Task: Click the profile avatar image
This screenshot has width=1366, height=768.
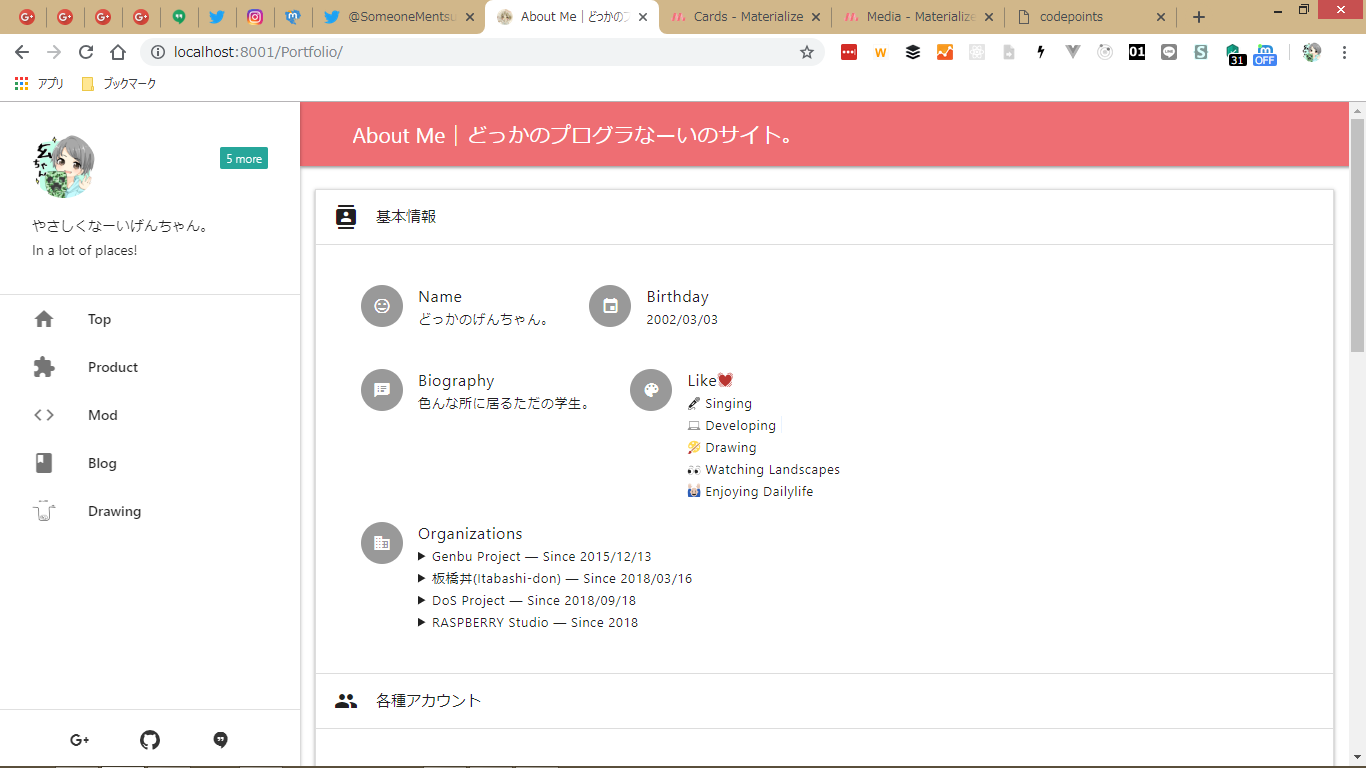Action: pos(64,166)
